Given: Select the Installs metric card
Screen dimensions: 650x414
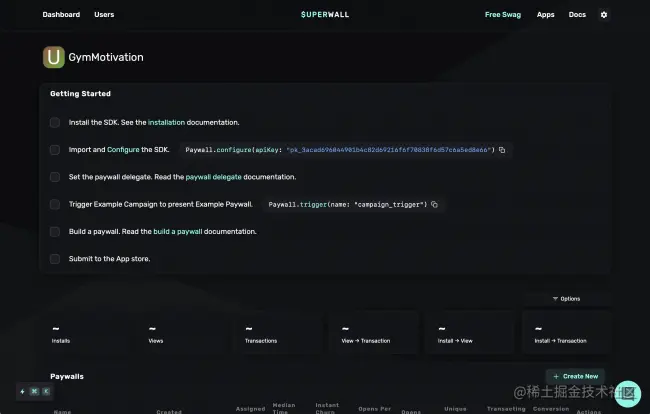Looking at the screenshot, I should tap(84, 333).
